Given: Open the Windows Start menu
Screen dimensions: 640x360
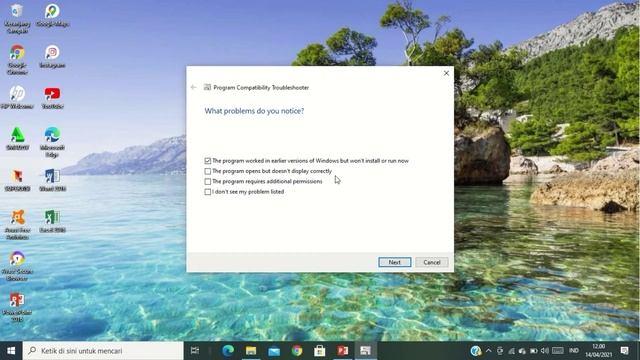Looking at the screenshot, I should (11, 351).
